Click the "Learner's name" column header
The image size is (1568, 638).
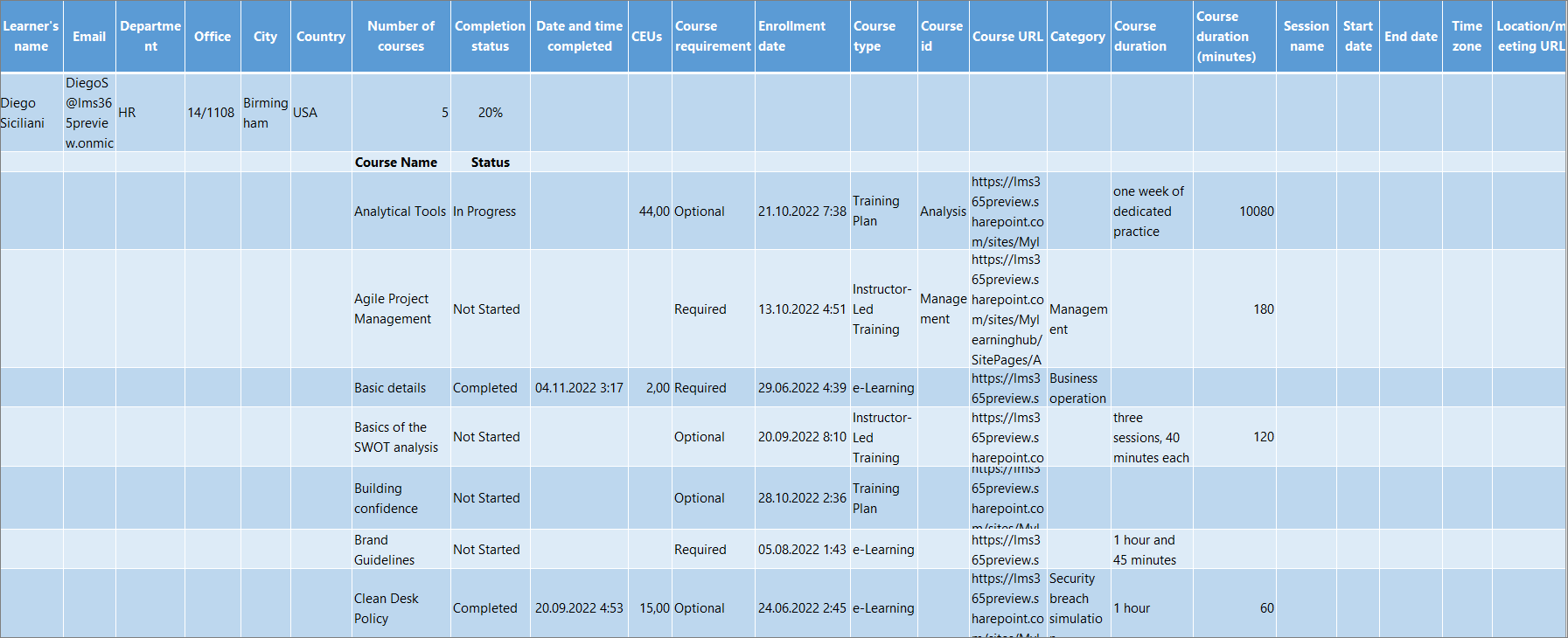[x=31, y=37]
